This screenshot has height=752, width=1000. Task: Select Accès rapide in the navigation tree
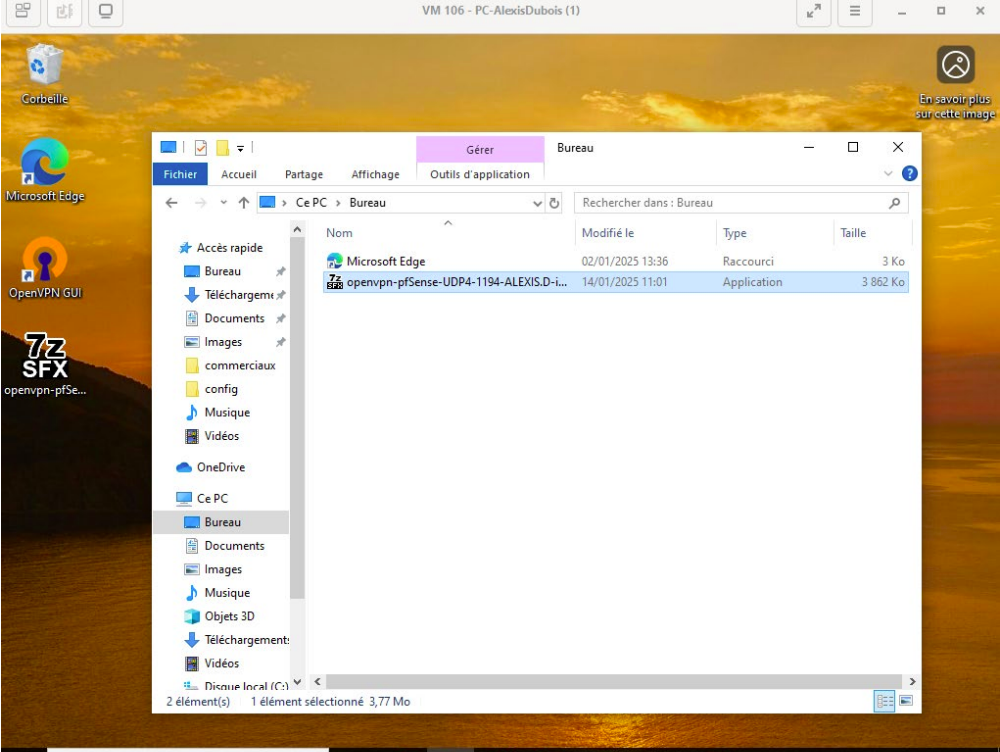221,247
